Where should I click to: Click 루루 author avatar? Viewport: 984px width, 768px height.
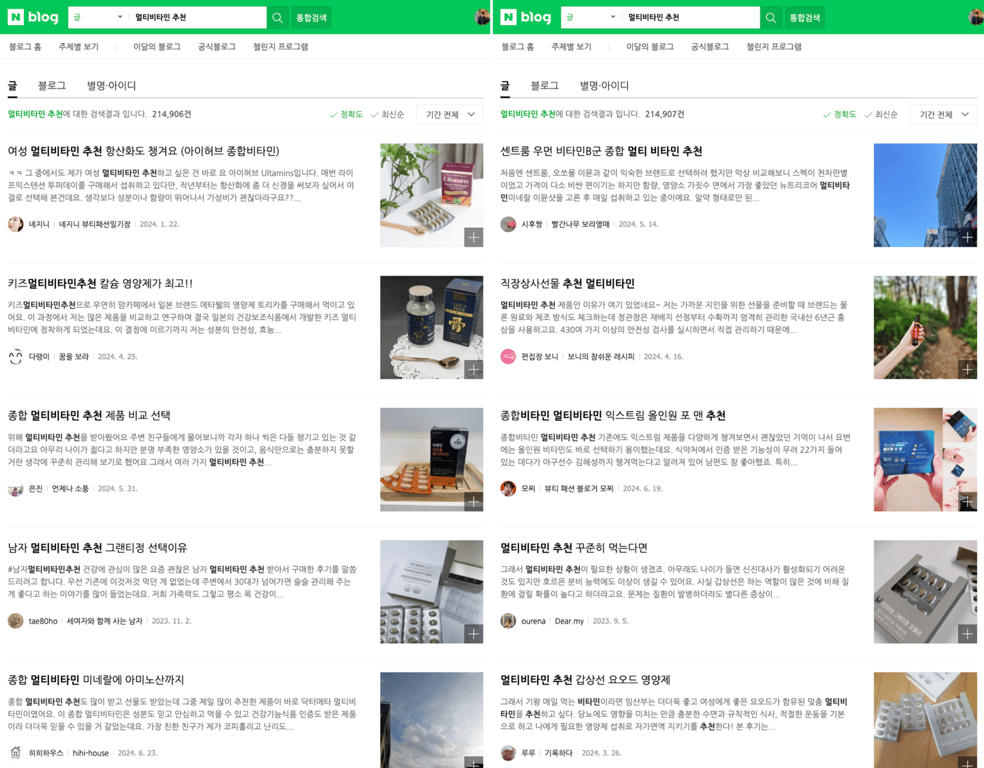(x=508, y=752)
